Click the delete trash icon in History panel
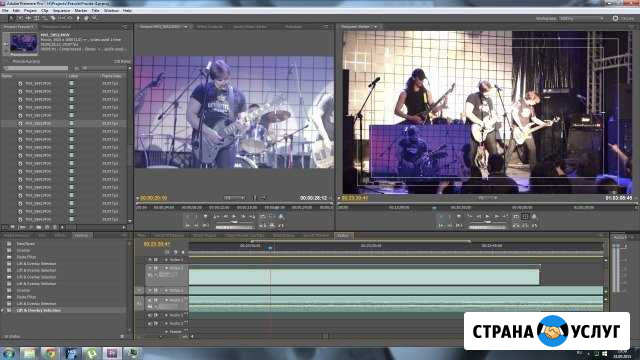This screenshot has height=360, width=640. [122, 336]
